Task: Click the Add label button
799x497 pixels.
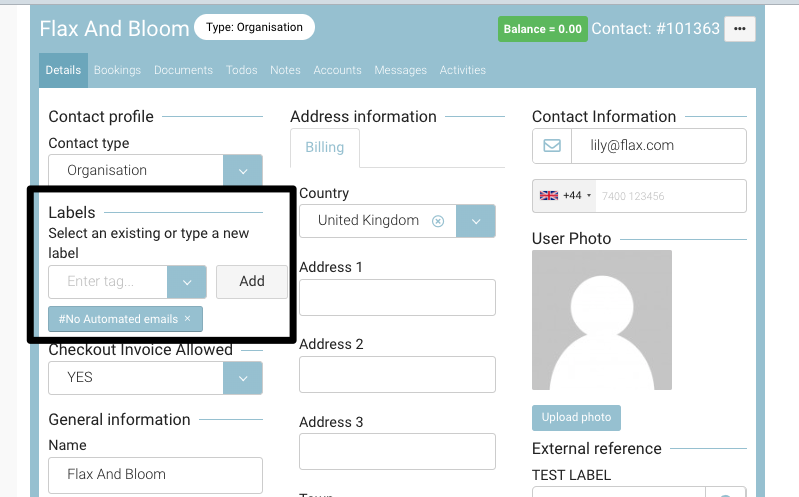Action: coord(252,282)
